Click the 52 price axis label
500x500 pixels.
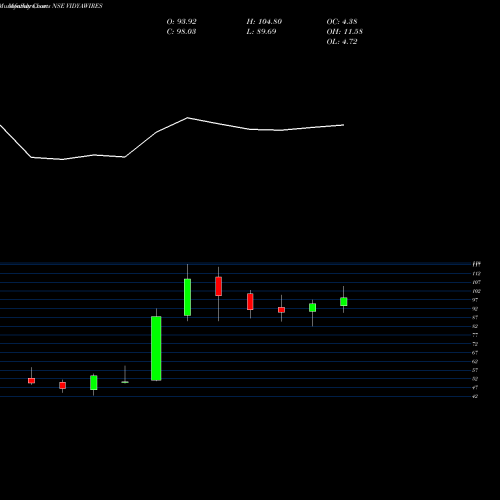pyautogui.click(x=475, y=379)
